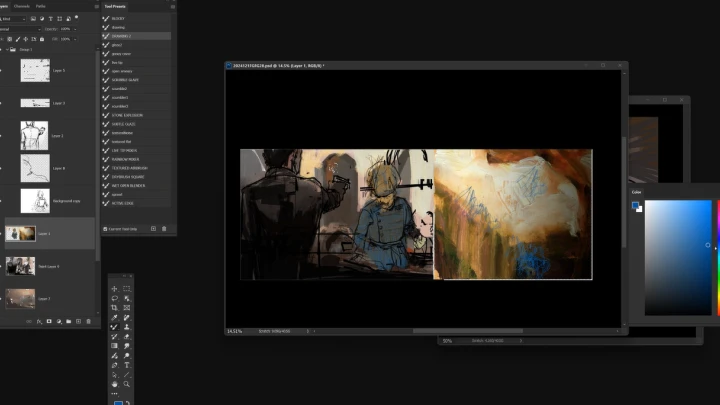Open the status bar info arrow next to 14.51%
720x405 pixels.
point(308,331)
